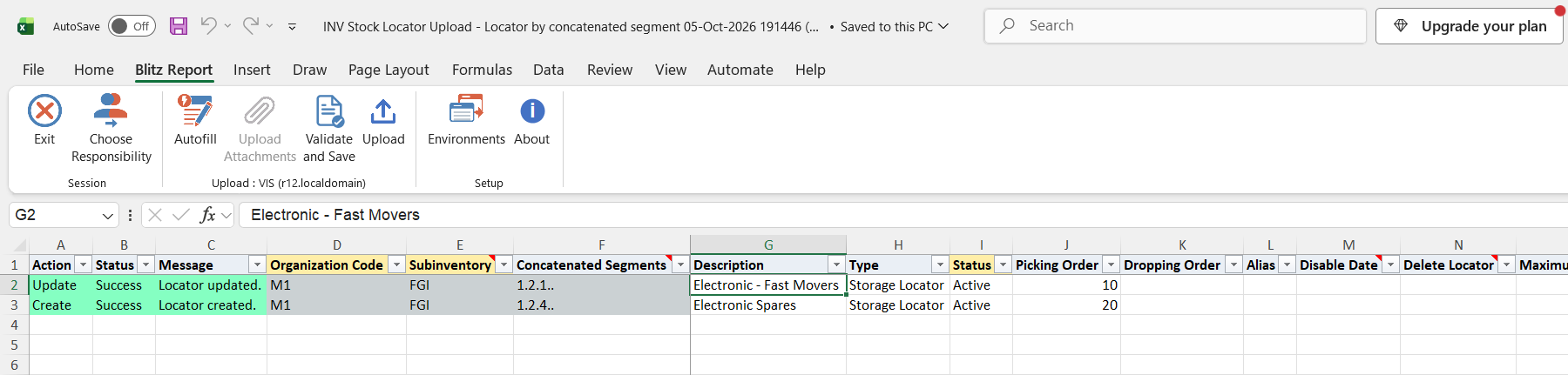The height and width of the screenshot is (375, 1568).
Task: Click the Exit session icon
Action: (x=44, y=111)
